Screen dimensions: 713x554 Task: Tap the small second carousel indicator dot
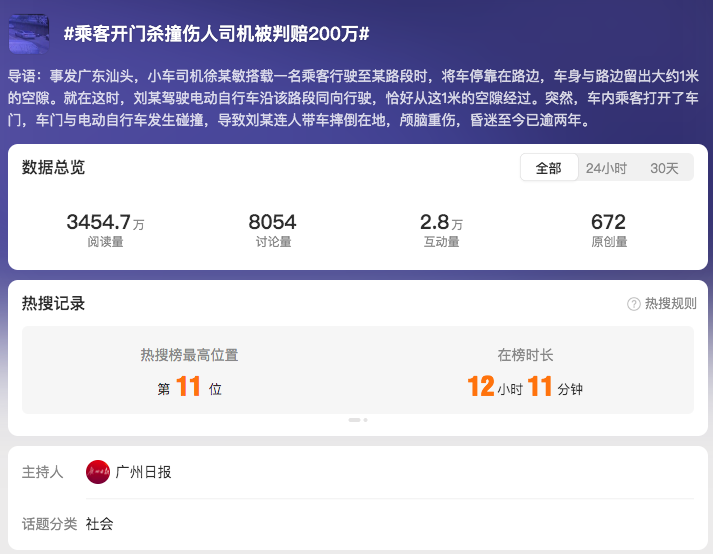(365, 420)
